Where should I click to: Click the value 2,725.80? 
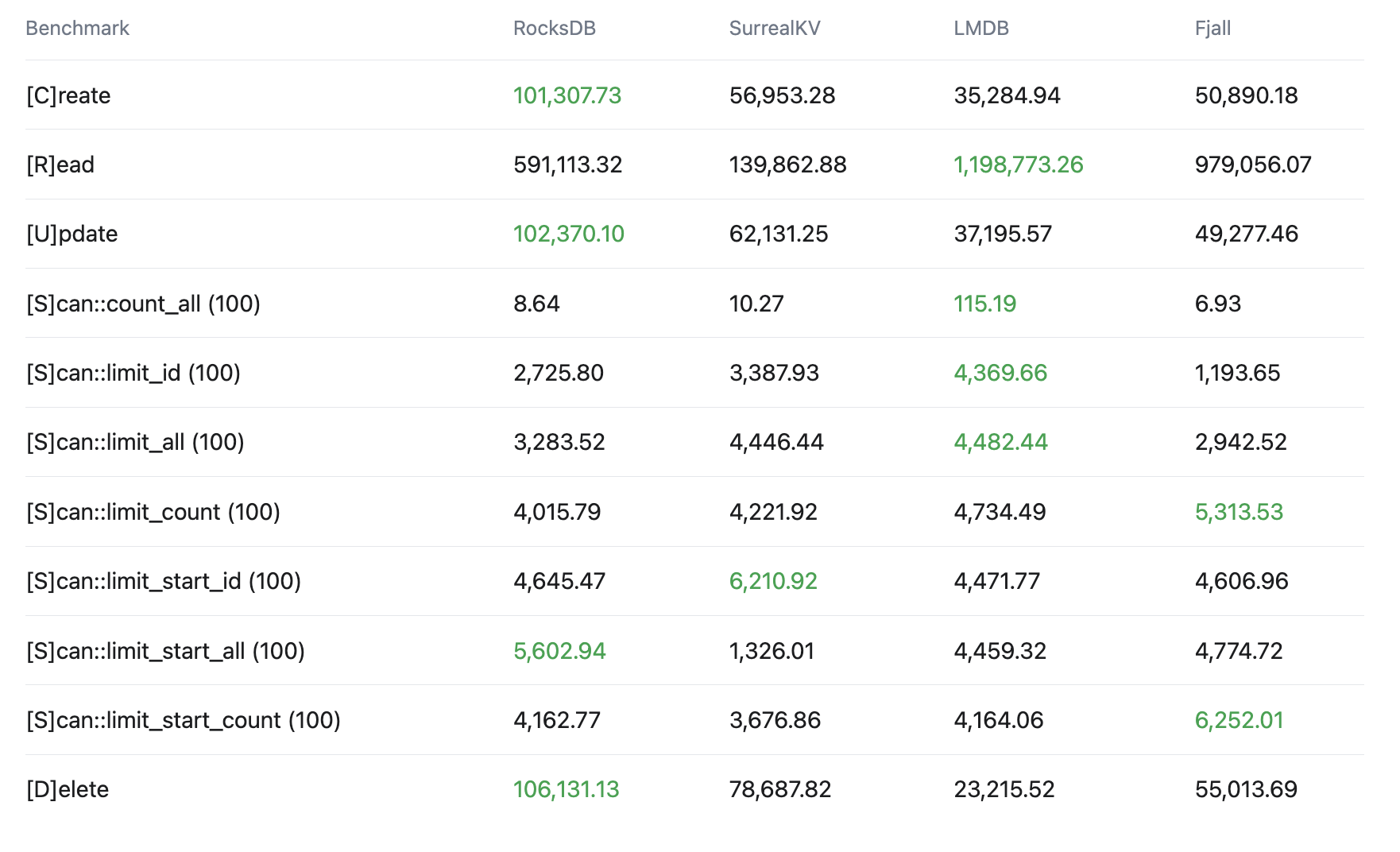click(559, 373)
